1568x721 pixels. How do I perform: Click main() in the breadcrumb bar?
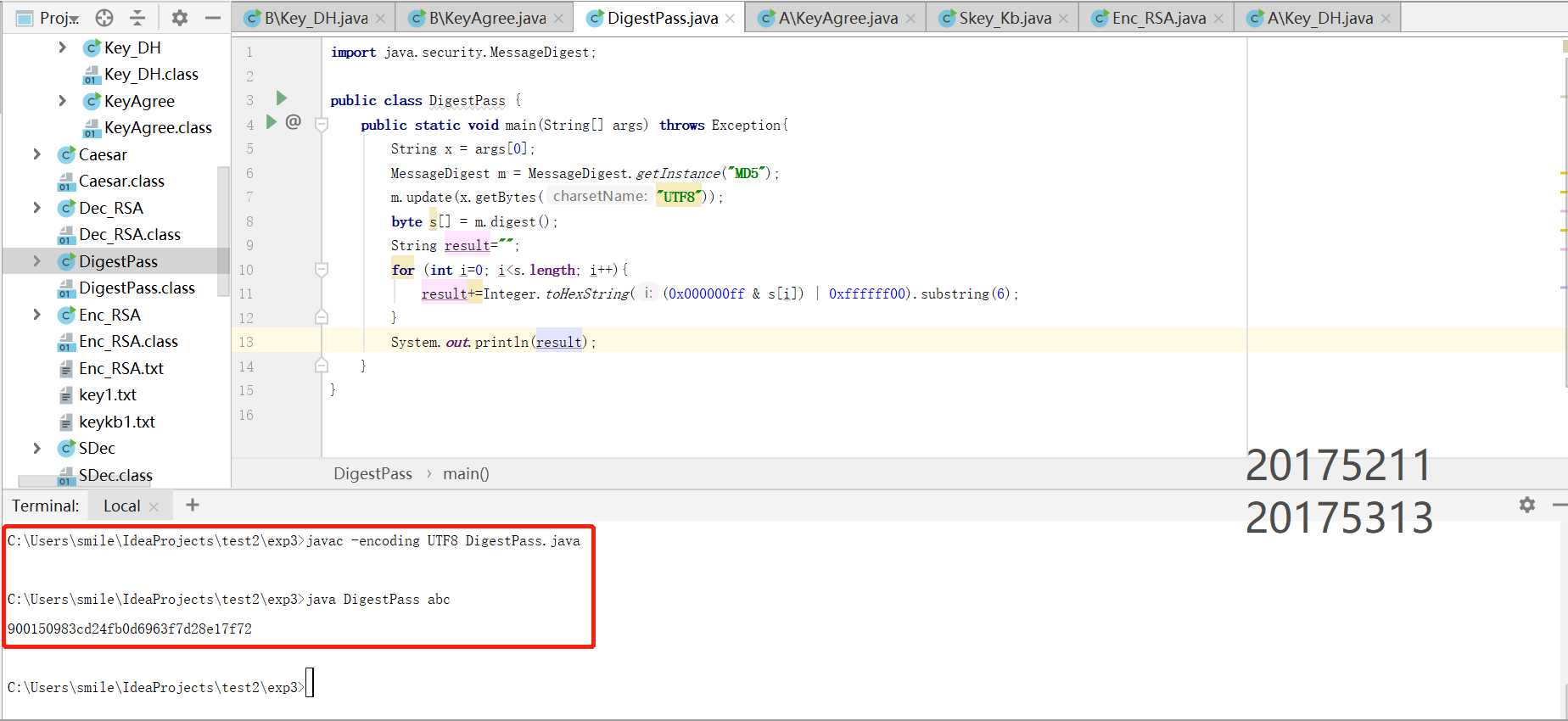click(466, 473)
